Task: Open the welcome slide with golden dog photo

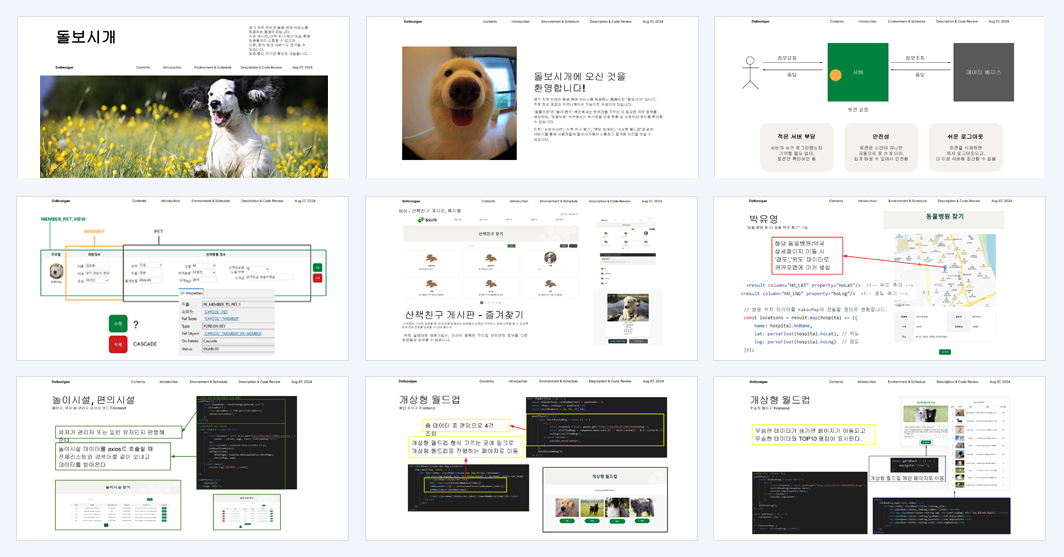Action: [x=532, y=98]
